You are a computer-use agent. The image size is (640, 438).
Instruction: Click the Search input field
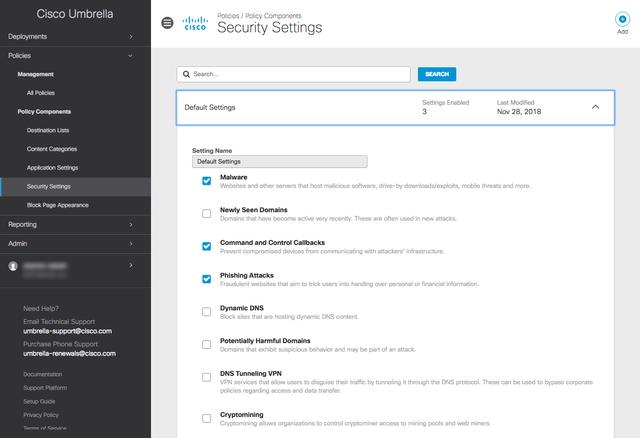(293, 74)
